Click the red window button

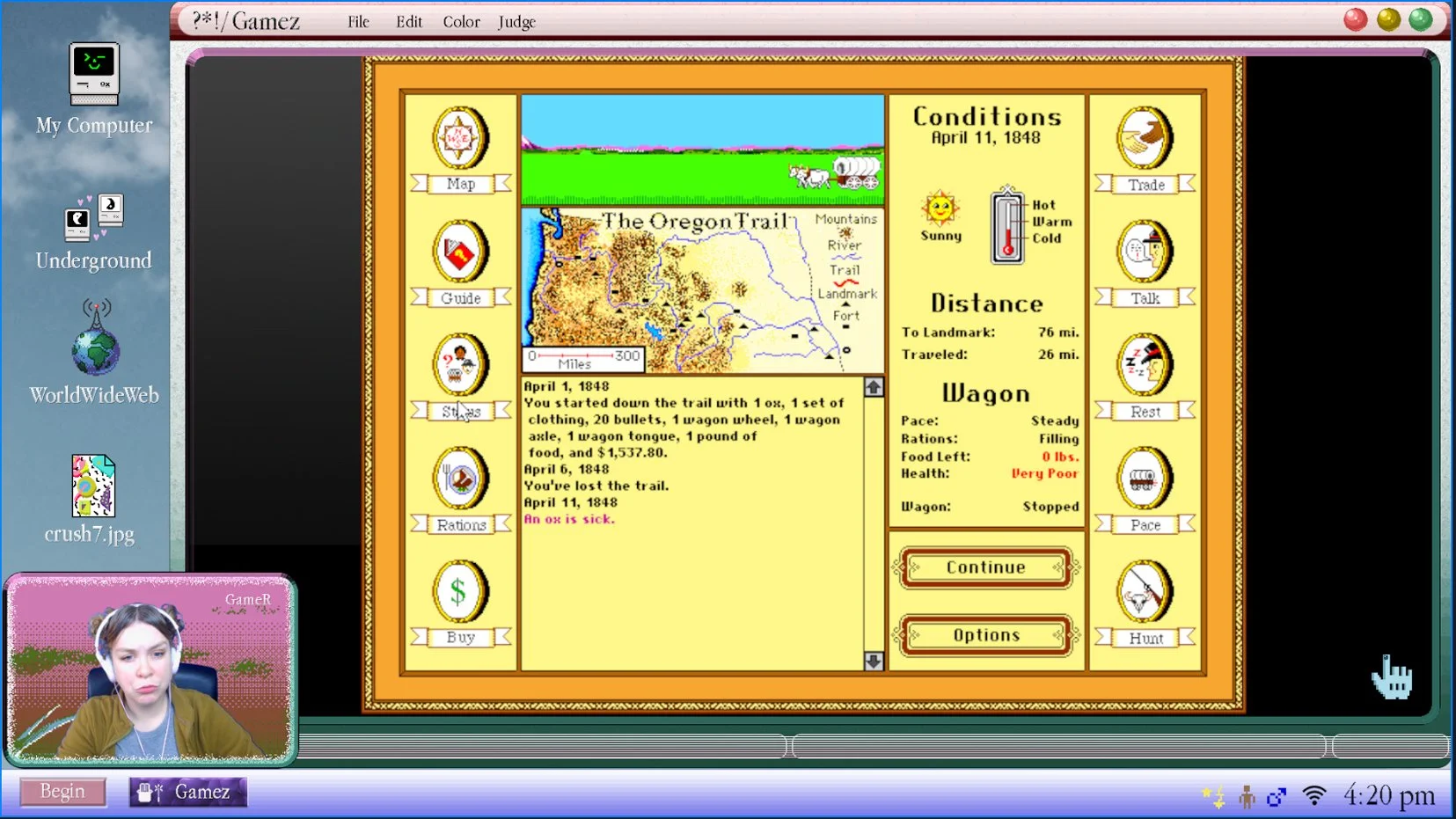click(1356, 20)
